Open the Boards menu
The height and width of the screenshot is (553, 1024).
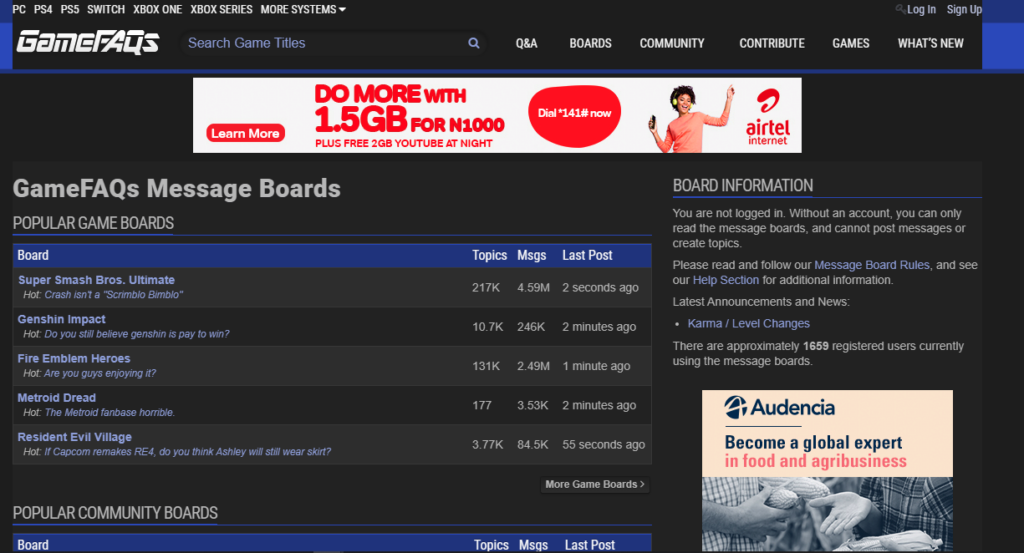point(590,43)
